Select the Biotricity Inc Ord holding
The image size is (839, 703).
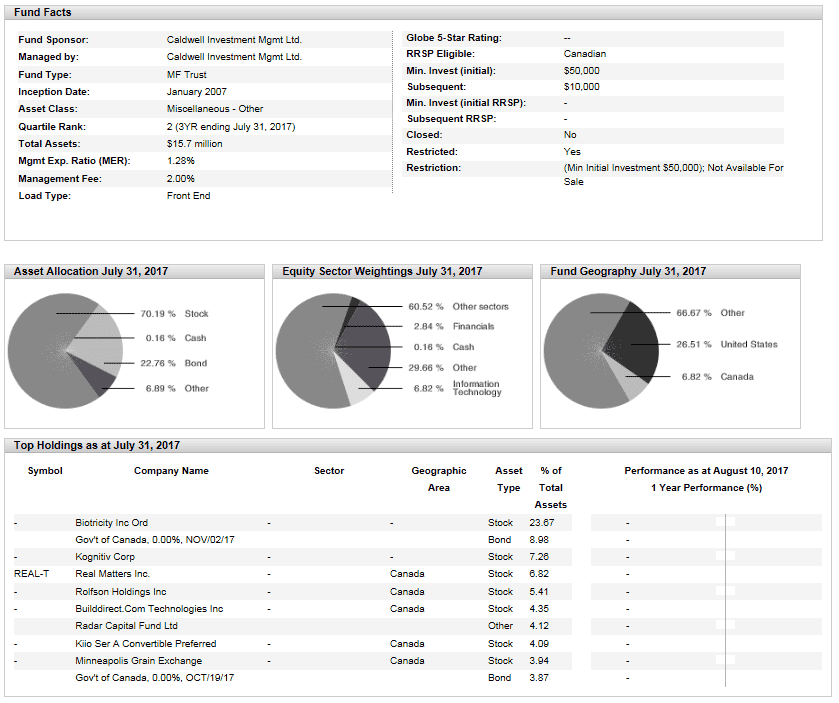point(111,523)
